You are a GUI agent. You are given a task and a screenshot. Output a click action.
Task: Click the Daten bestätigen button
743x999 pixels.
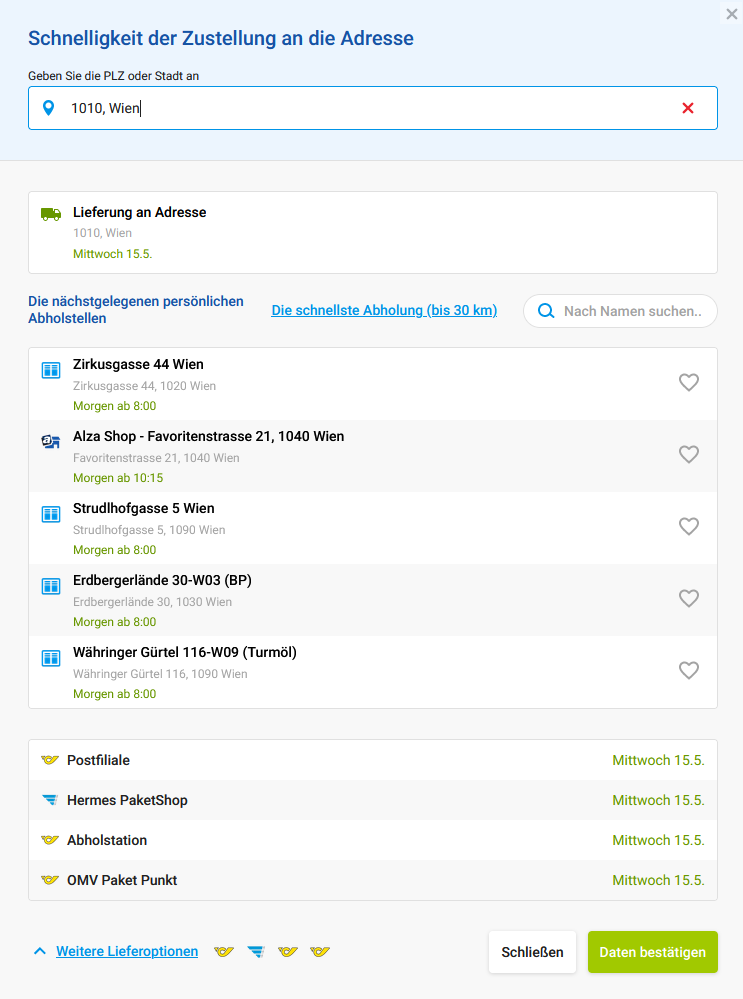click(x=653, y=952)
